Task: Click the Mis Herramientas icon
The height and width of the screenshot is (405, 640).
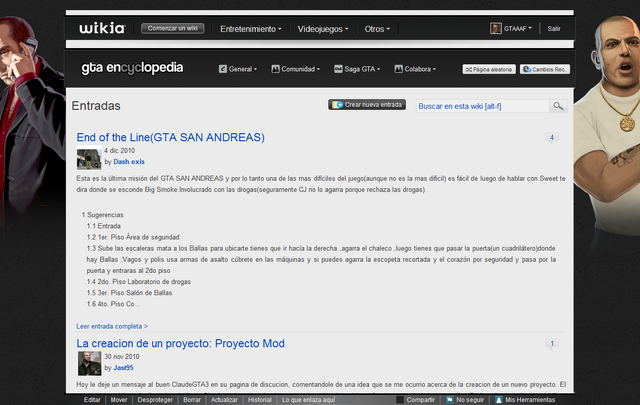Action: coord(499,400)
